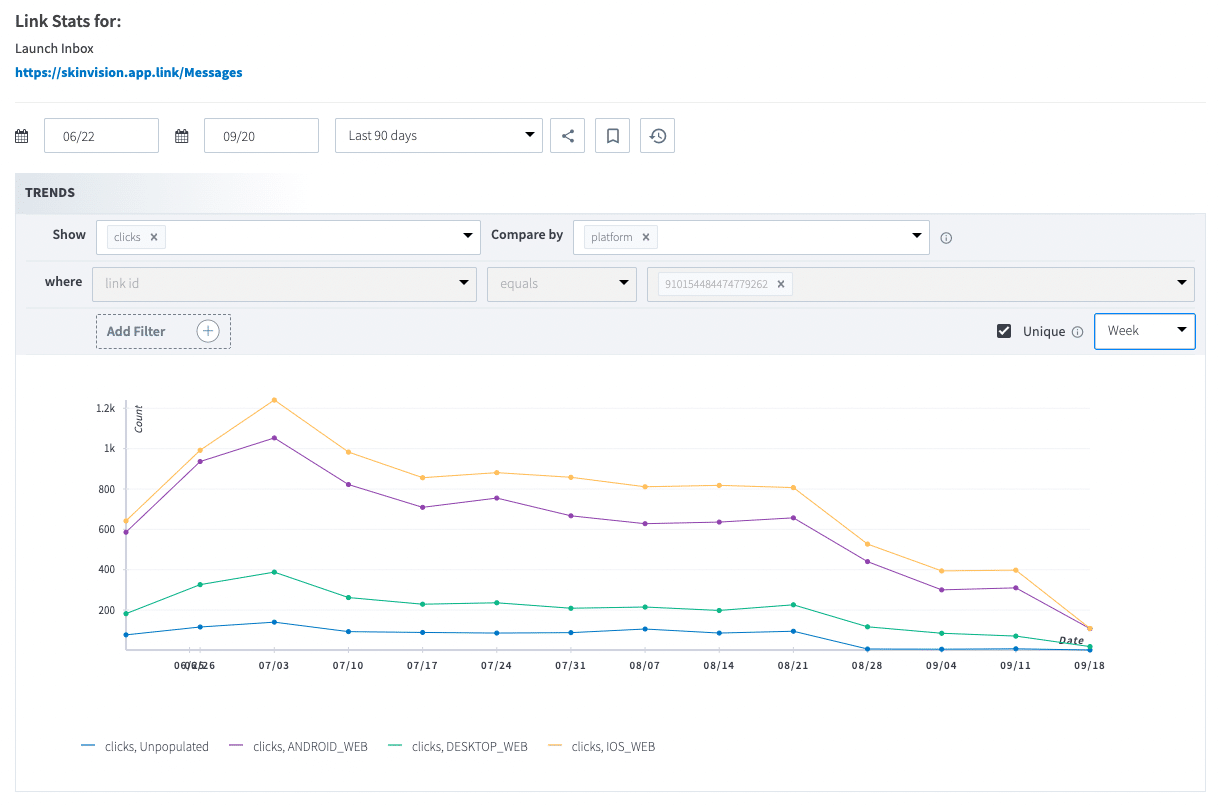Select the TRENDS section header

pos(50,193)
